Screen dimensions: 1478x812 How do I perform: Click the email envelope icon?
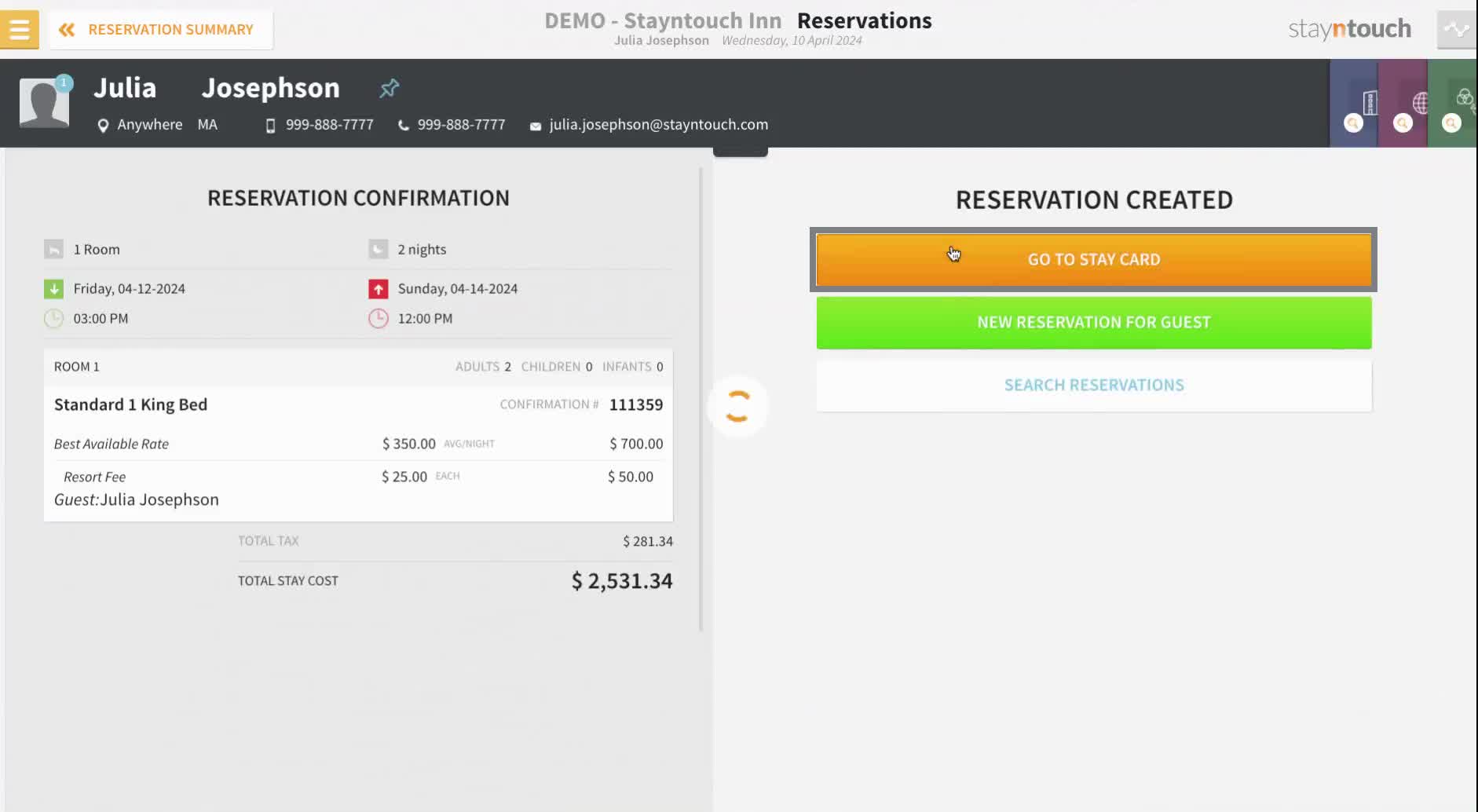coord(536,126)
